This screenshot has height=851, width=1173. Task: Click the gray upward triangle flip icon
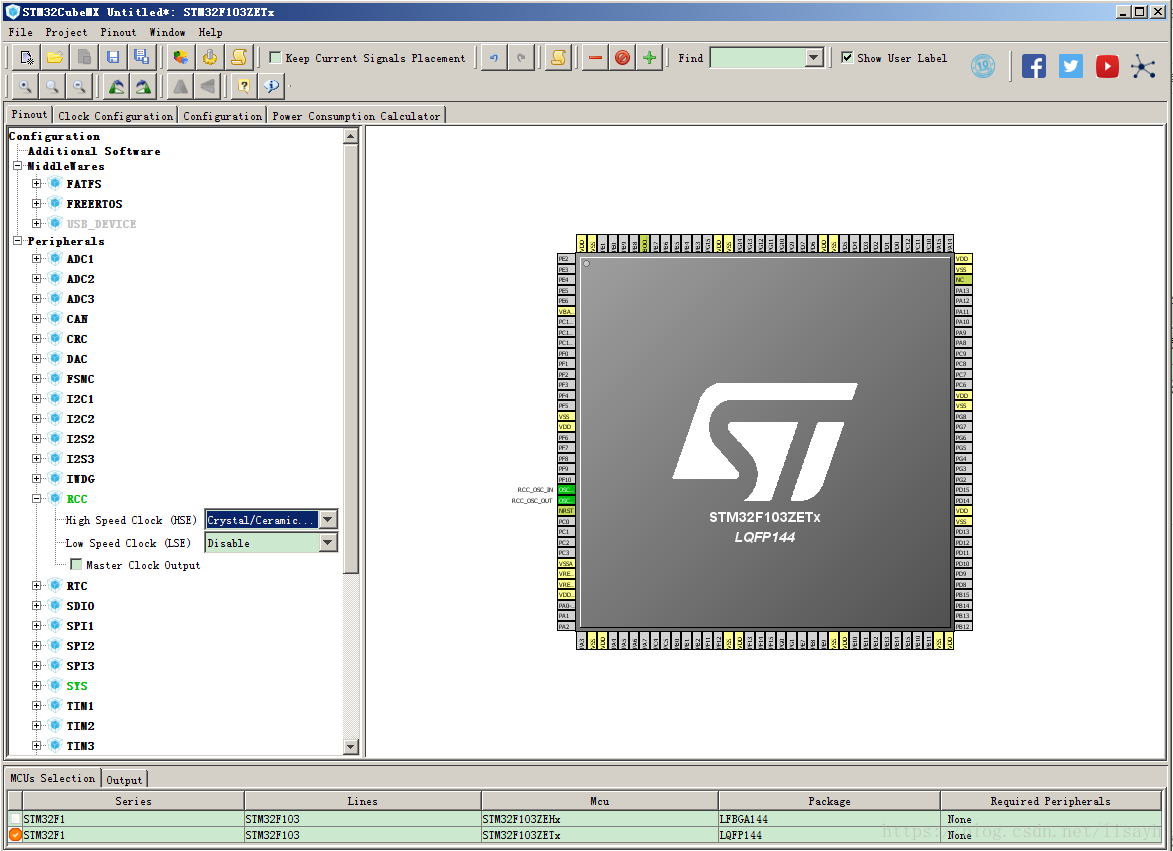180,87
